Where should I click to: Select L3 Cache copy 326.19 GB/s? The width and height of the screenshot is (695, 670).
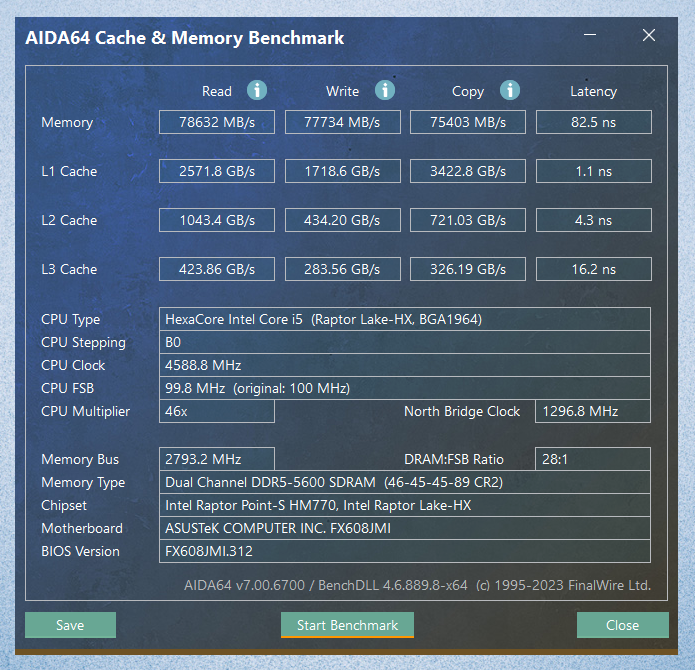point(468,269)
